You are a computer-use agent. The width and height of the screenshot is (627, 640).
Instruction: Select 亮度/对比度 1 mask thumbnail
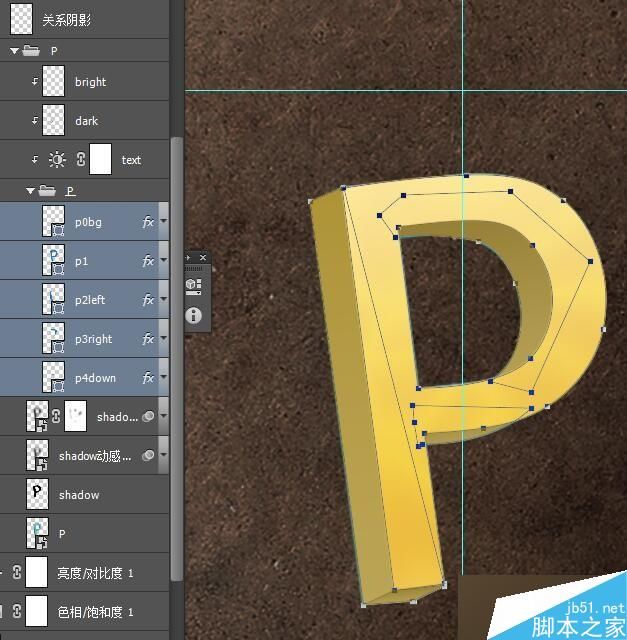click(37, 572)
